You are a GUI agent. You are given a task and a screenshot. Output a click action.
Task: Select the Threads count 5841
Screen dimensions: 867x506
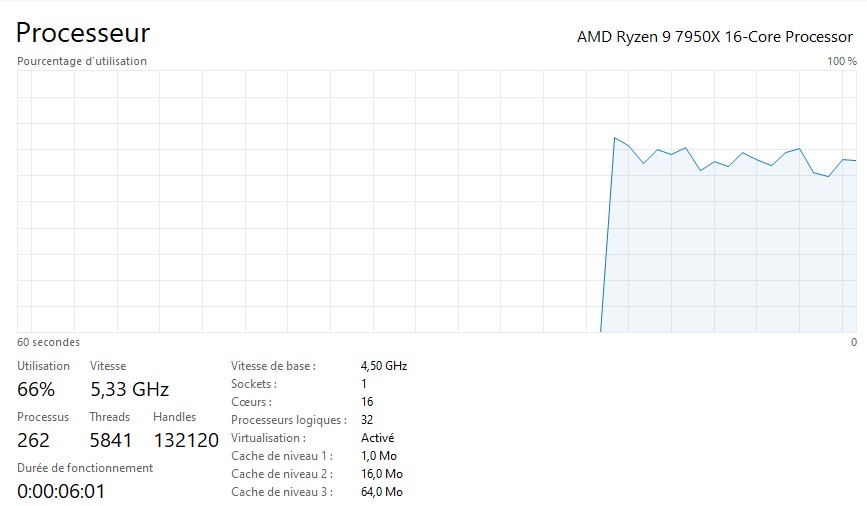coord(110,440)
